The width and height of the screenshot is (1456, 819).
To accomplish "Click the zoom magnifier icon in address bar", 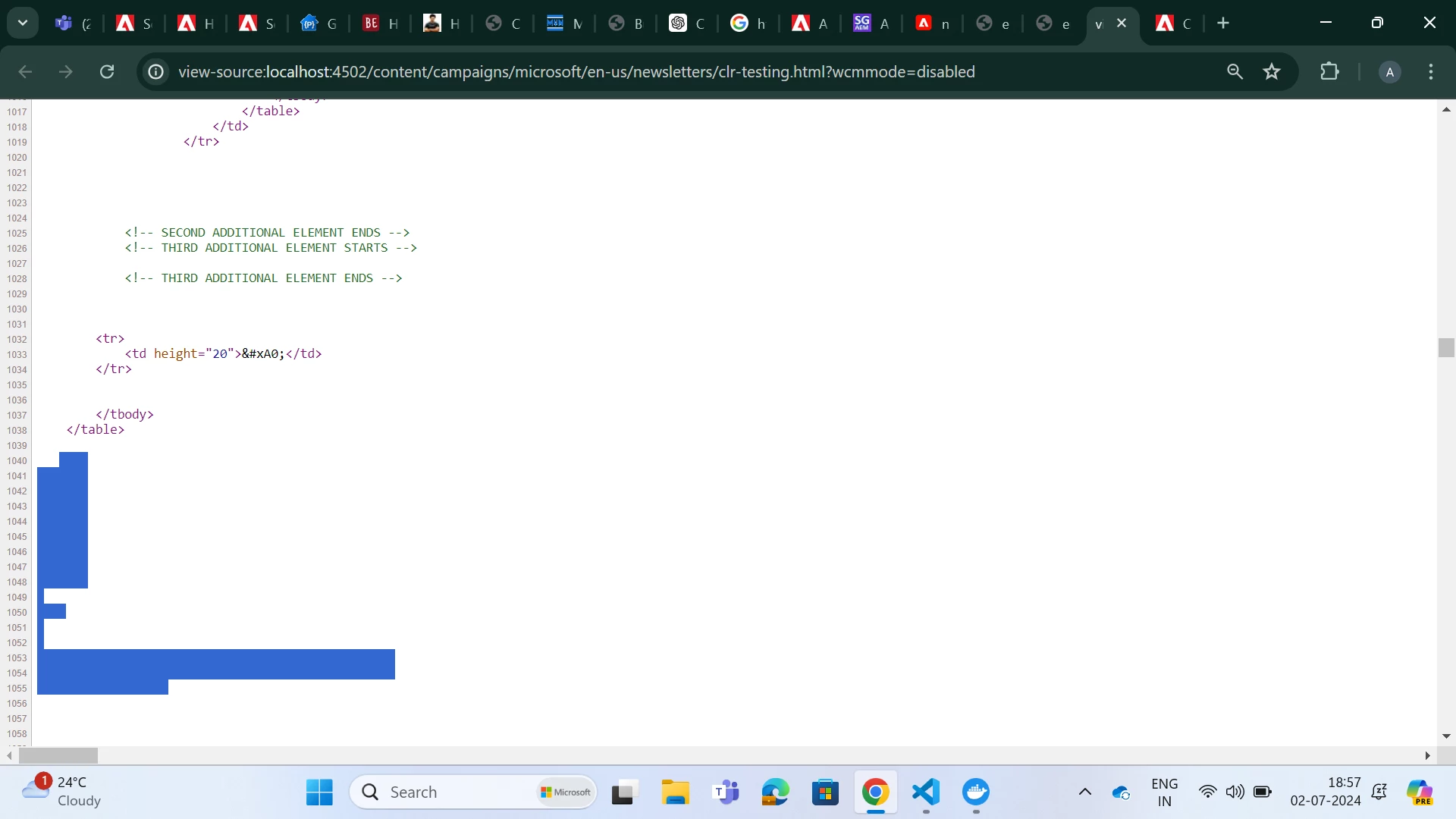I will 1235,71.
